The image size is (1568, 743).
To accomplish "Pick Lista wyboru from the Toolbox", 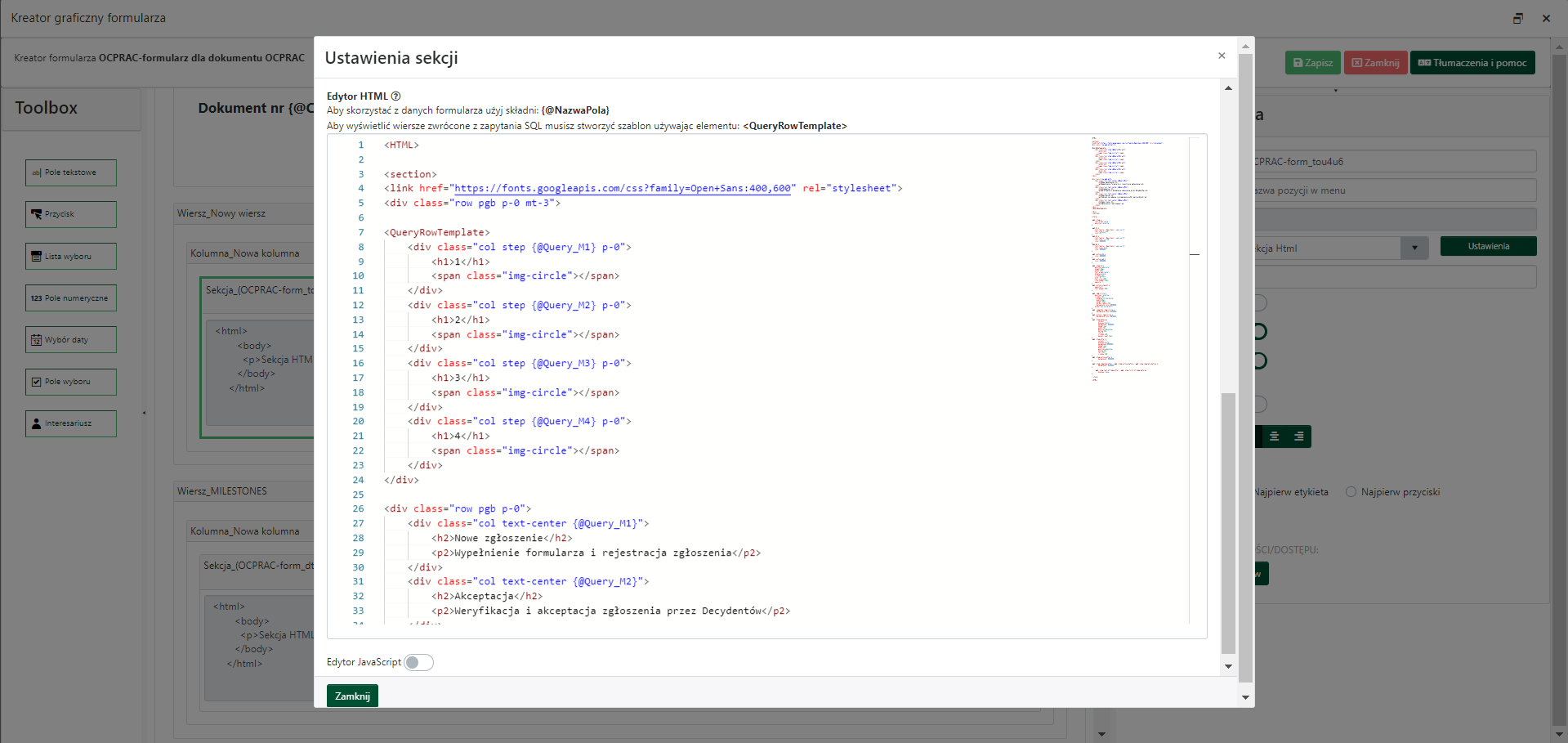I will pos(70,257).
